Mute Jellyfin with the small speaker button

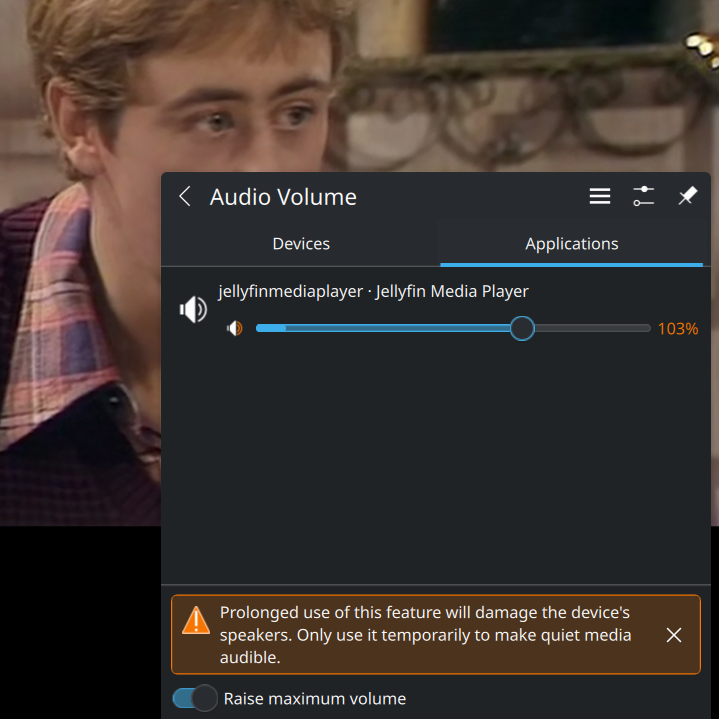pos(235,328)
